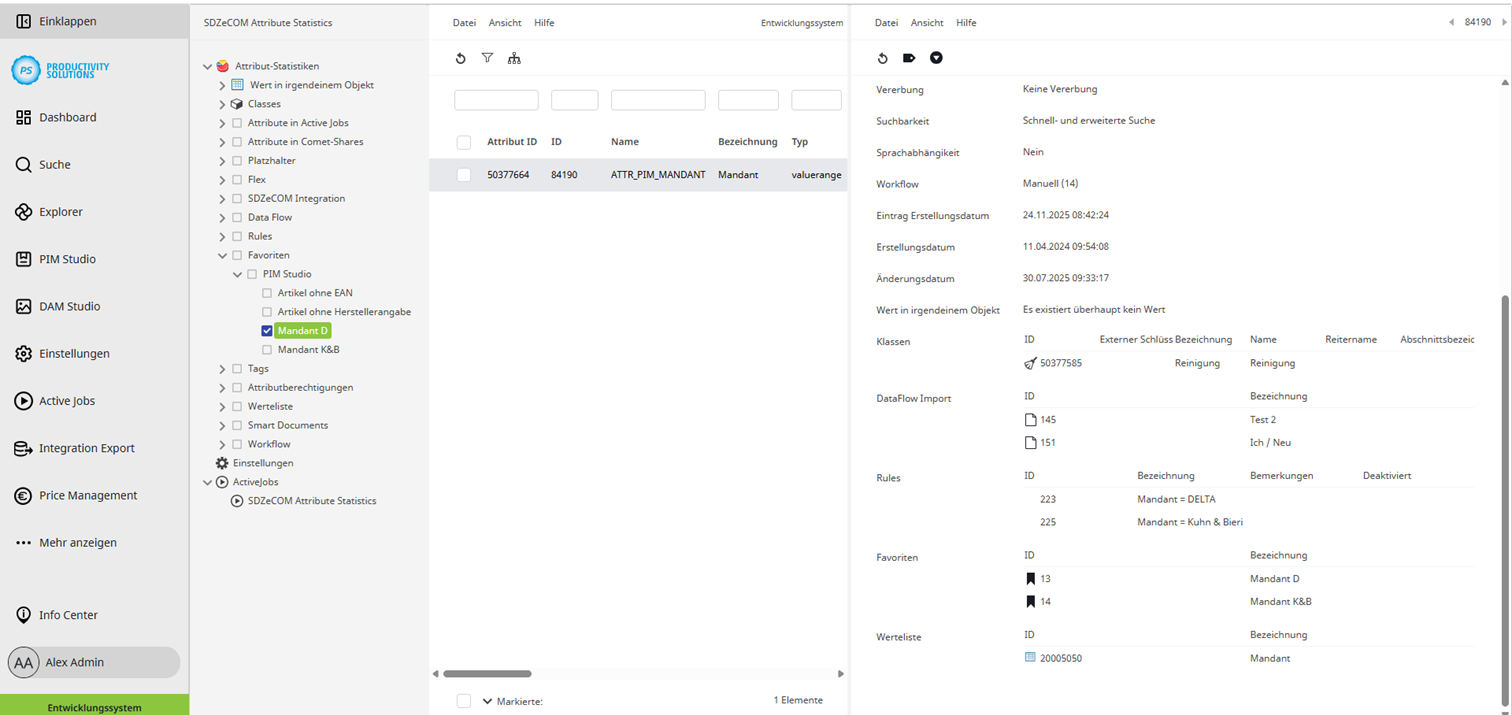Screen dimensions: 1512x715
Task: Open the Werteliste icon next to 20005050
Action: (1030, 658)
